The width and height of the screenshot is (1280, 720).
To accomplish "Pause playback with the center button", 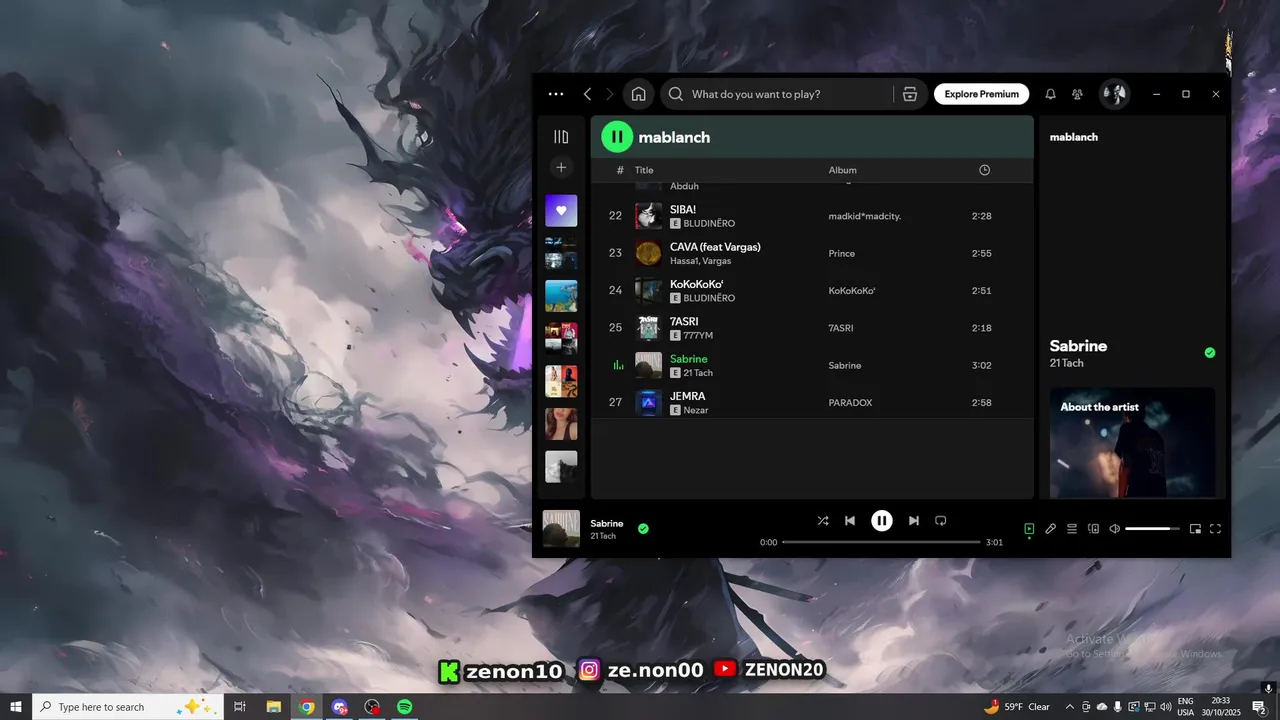I will tap(881, 521).
